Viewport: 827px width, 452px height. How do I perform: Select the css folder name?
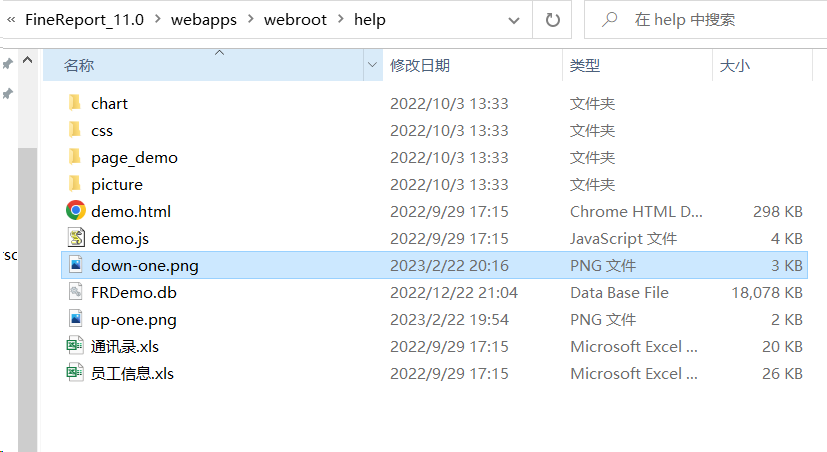(102, 130)
